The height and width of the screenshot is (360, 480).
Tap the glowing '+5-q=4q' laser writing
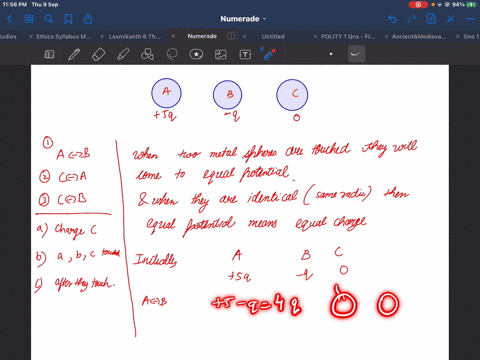pos(257,304)
